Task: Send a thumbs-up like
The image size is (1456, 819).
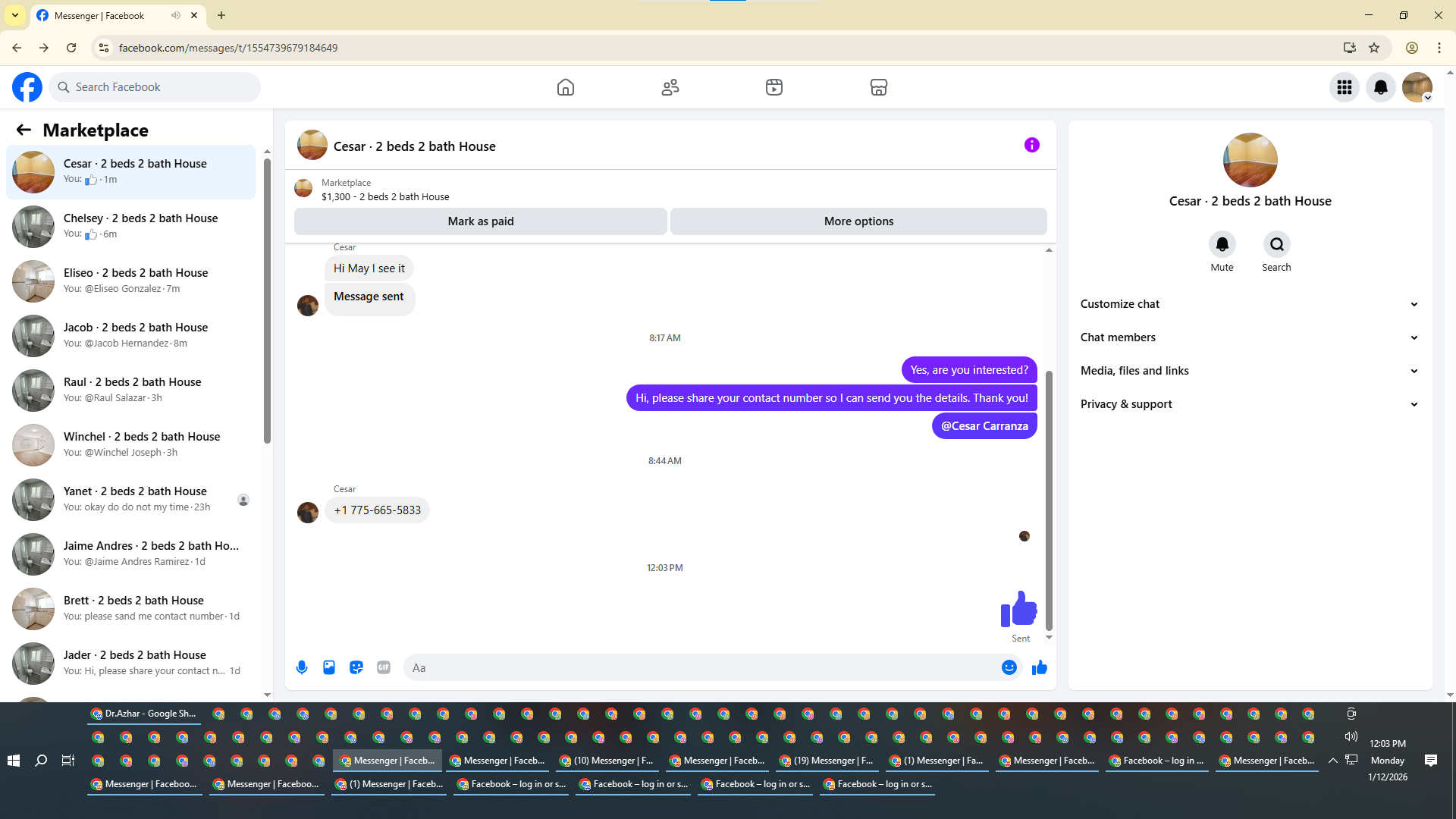Action: pos(1039,667)
